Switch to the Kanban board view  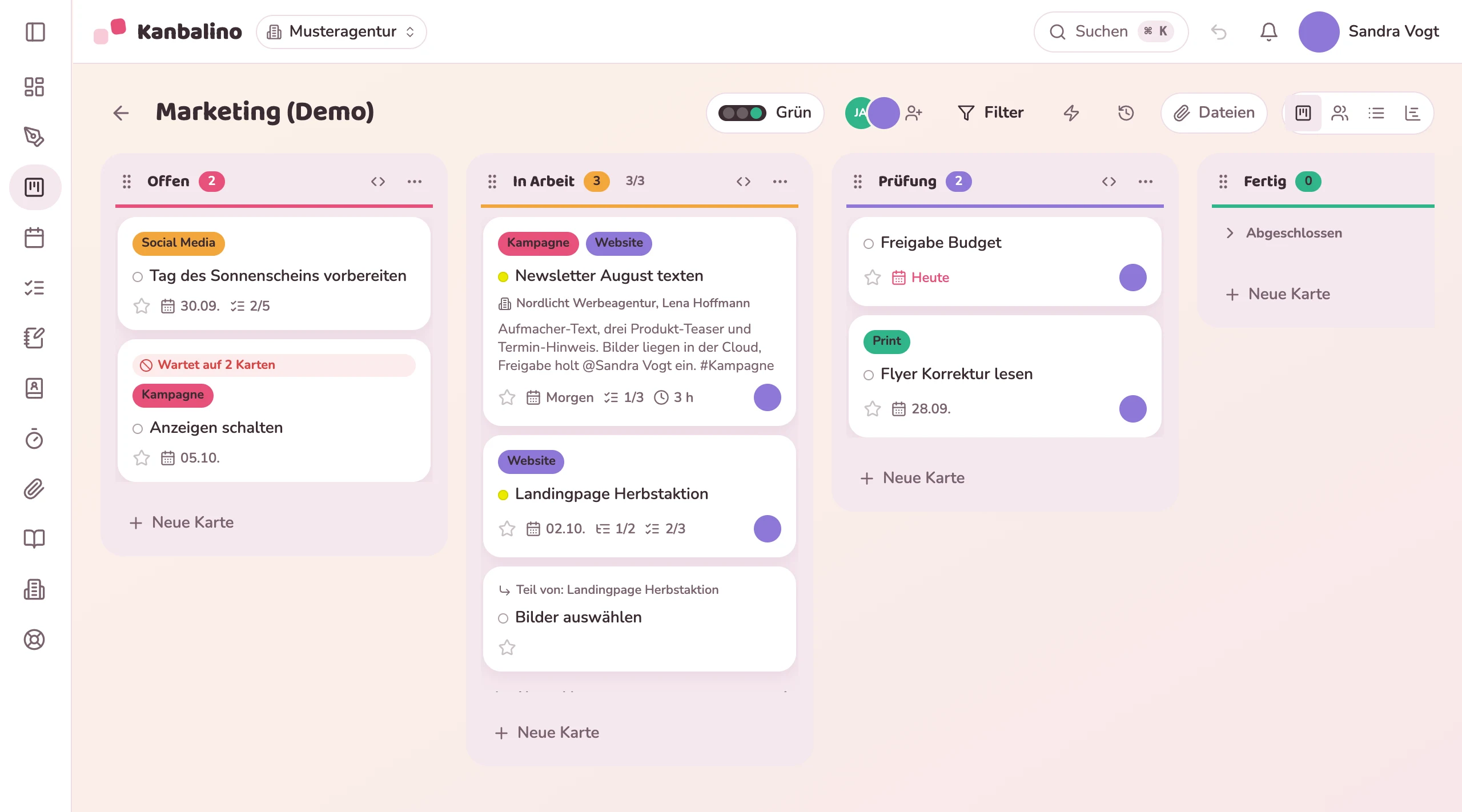(1303, 113)
